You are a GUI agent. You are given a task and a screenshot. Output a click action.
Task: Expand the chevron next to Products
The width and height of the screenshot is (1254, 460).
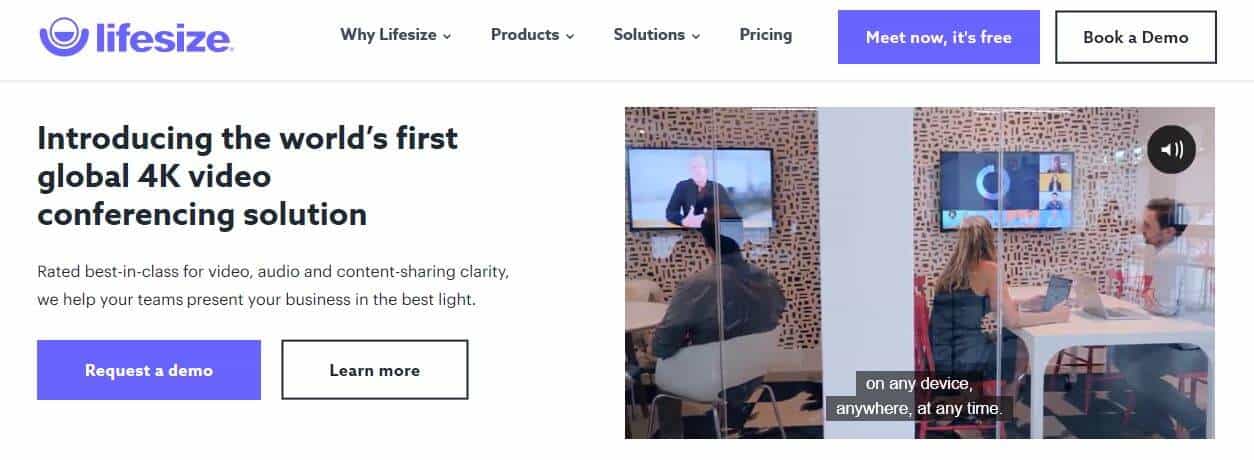(570, 37)
